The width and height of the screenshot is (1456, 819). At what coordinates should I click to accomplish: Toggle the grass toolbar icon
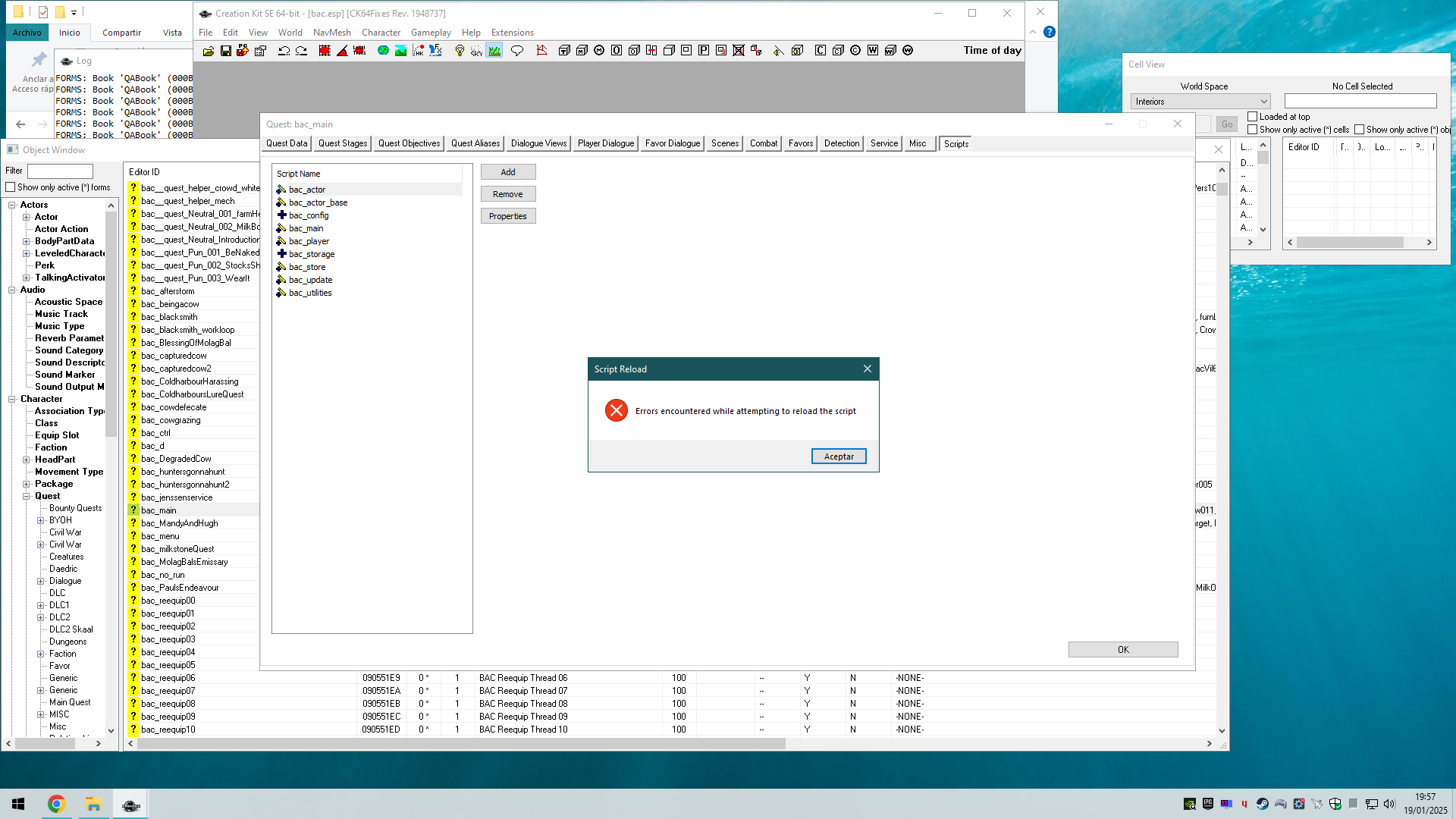click(x=494, y=51)
